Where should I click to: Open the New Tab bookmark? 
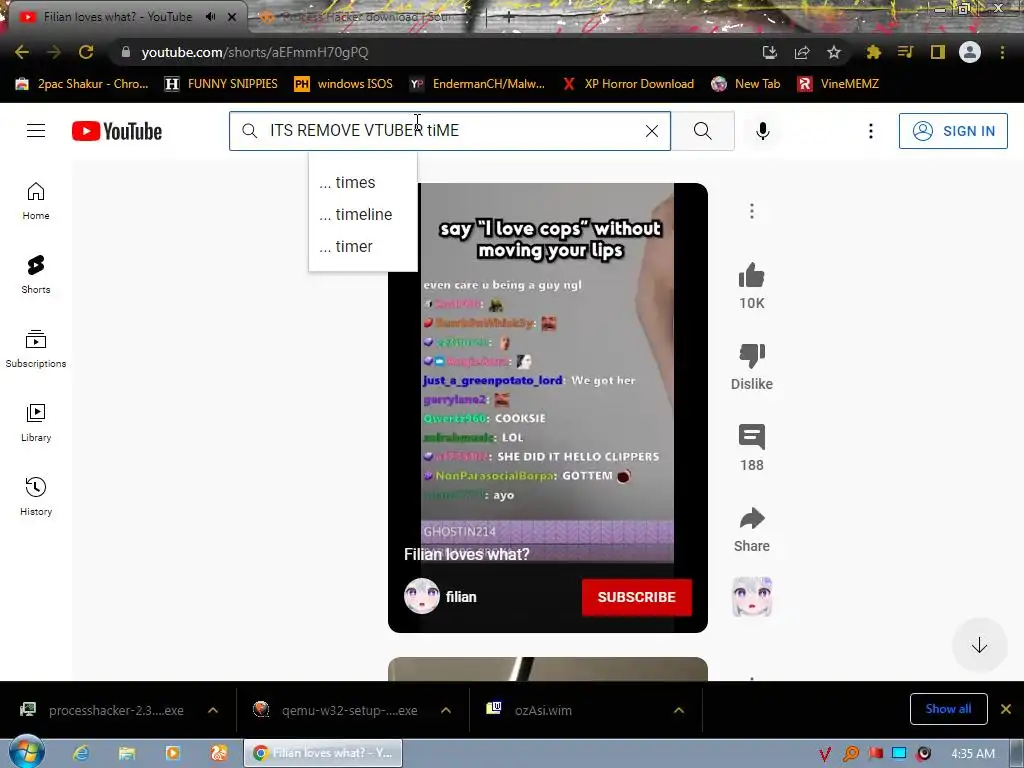746,84
